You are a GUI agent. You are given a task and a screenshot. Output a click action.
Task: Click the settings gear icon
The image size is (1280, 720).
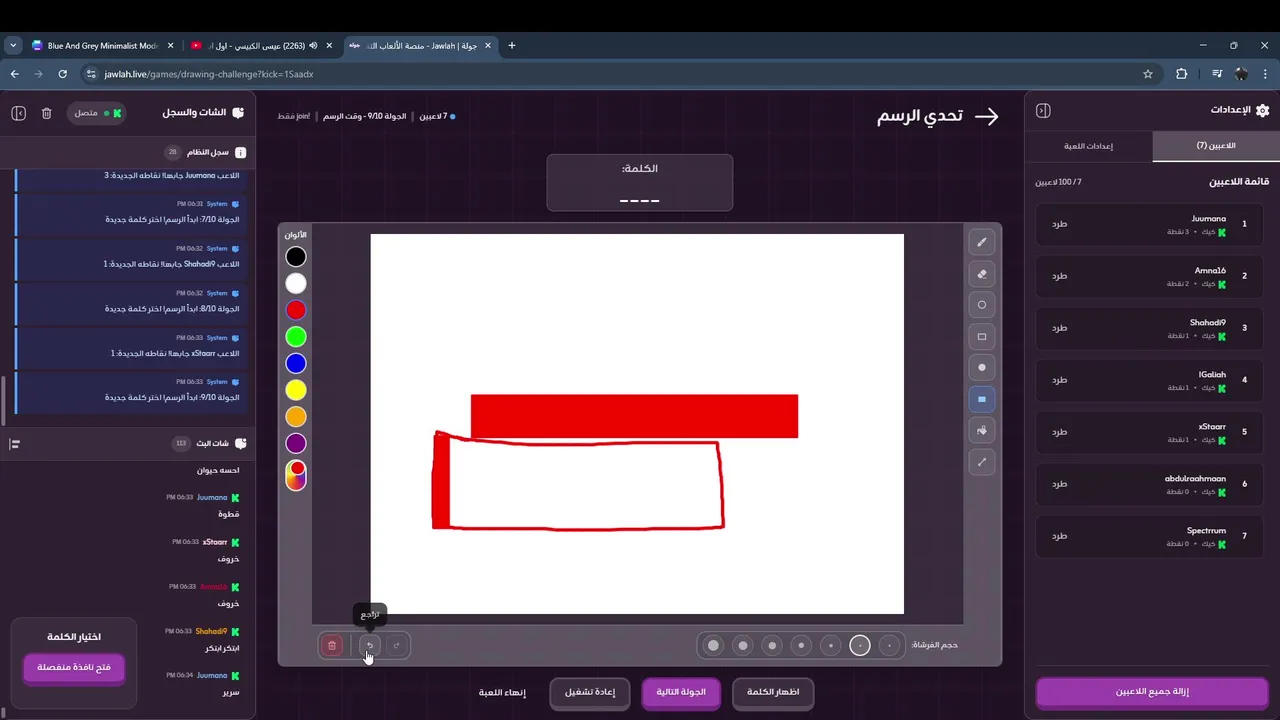(1262, 111)
